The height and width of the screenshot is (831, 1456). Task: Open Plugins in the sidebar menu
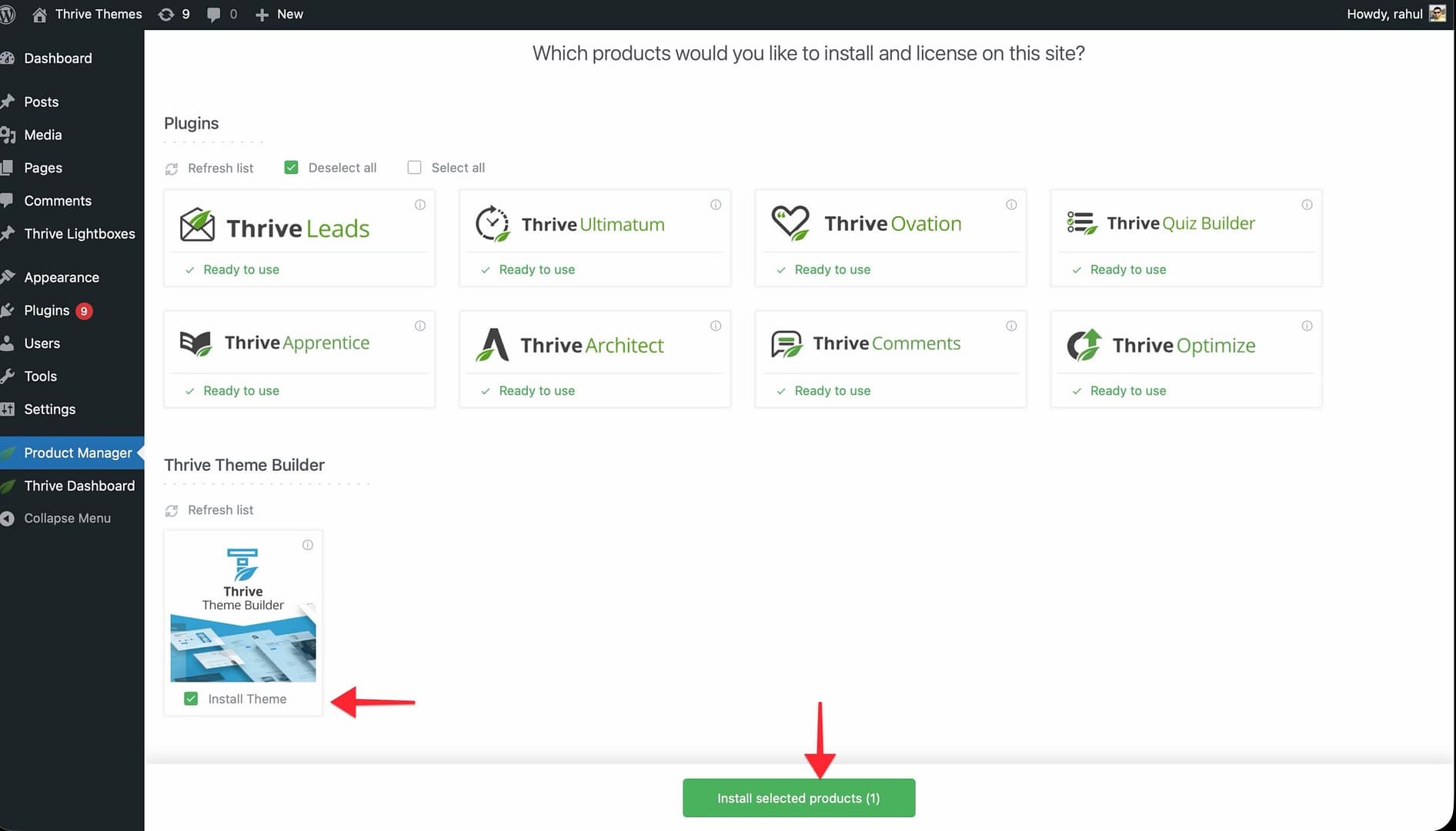pos(47,310)
